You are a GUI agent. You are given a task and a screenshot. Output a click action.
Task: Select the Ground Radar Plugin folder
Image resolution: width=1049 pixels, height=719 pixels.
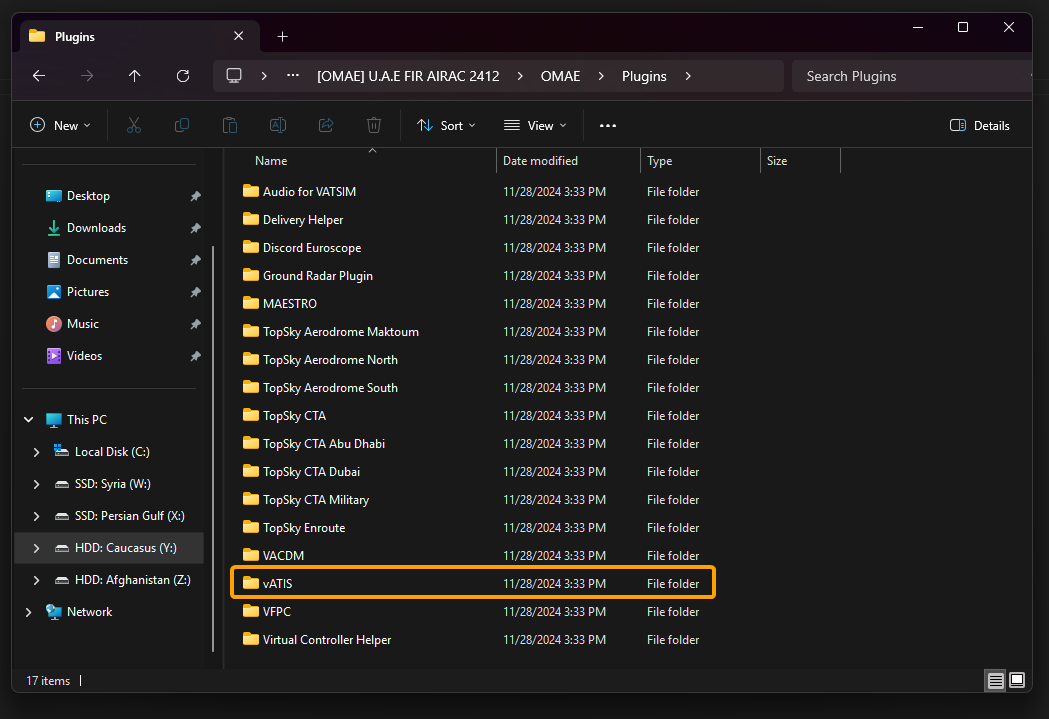(472, 276)
